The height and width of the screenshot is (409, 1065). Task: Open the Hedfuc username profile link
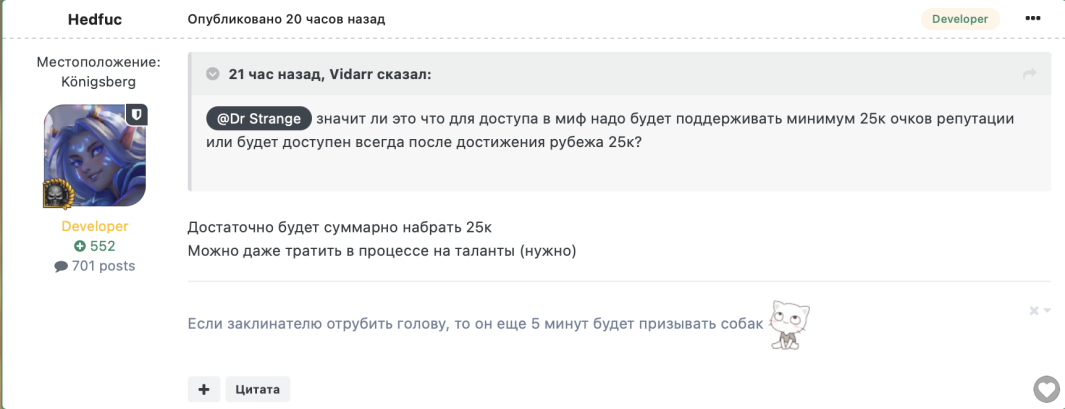pos(95,19)
